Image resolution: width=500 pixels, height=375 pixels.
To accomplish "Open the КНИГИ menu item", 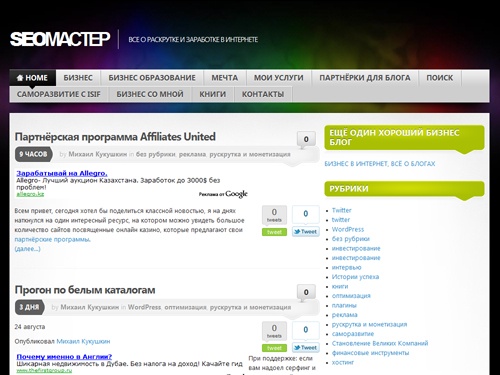I will click(213, 94).
